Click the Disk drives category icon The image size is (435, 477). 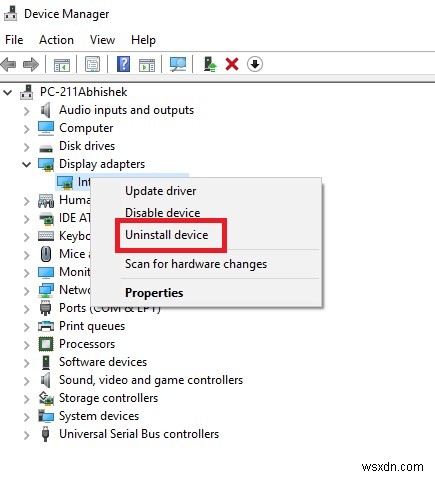(46, 148)
